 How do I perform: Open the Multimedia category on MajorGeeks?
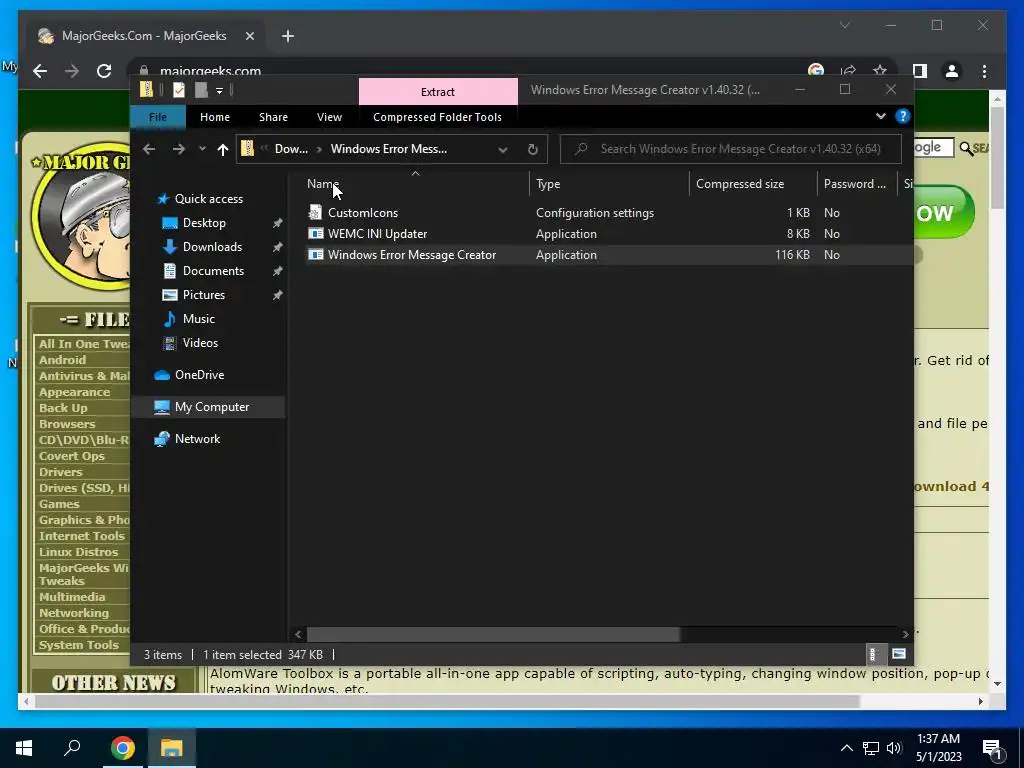click(72, 597)
